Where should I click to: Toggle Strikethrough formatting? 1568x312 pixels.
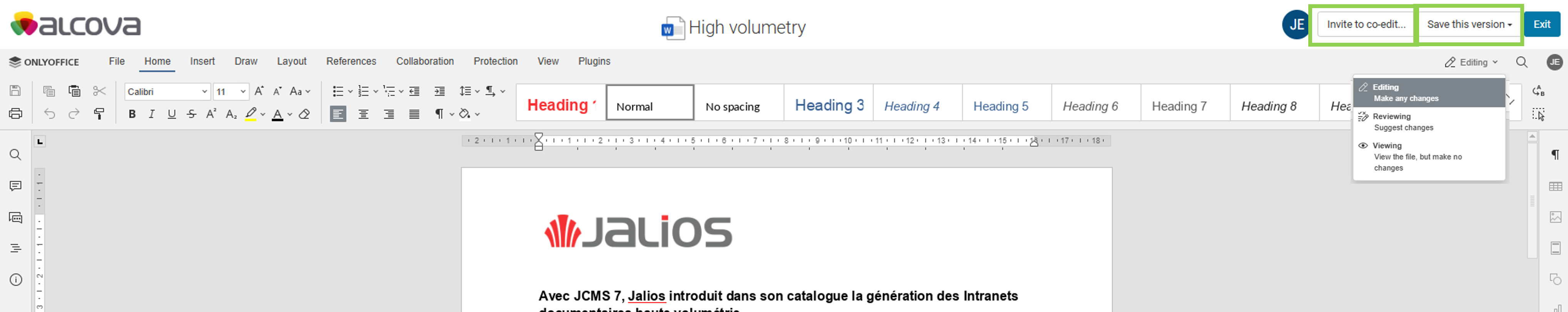pos(192,114)
